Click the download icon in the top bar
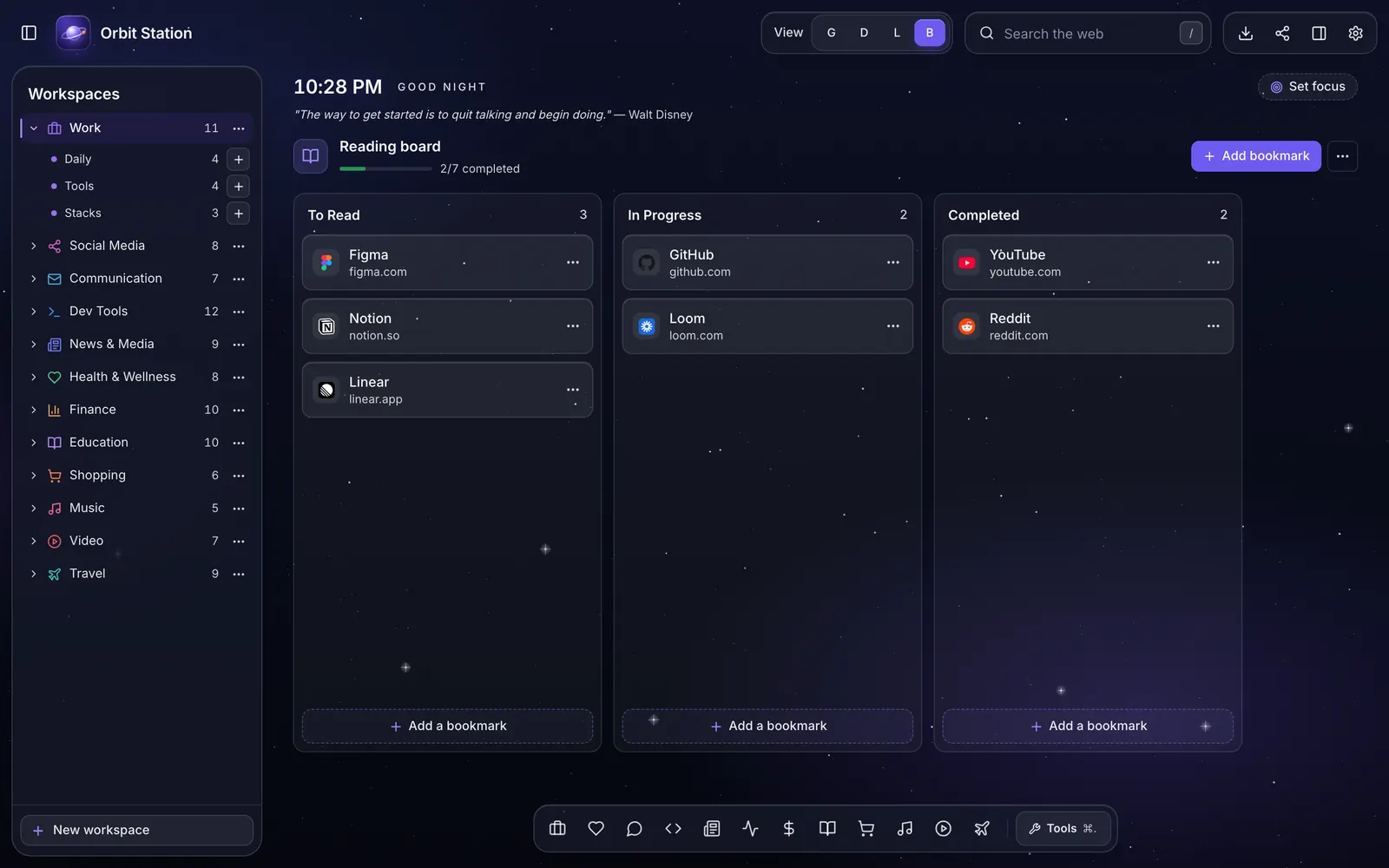Image resolution: width=1389 pixels, height=868 pixels. pyautogui.click(x=1246, y=33)
